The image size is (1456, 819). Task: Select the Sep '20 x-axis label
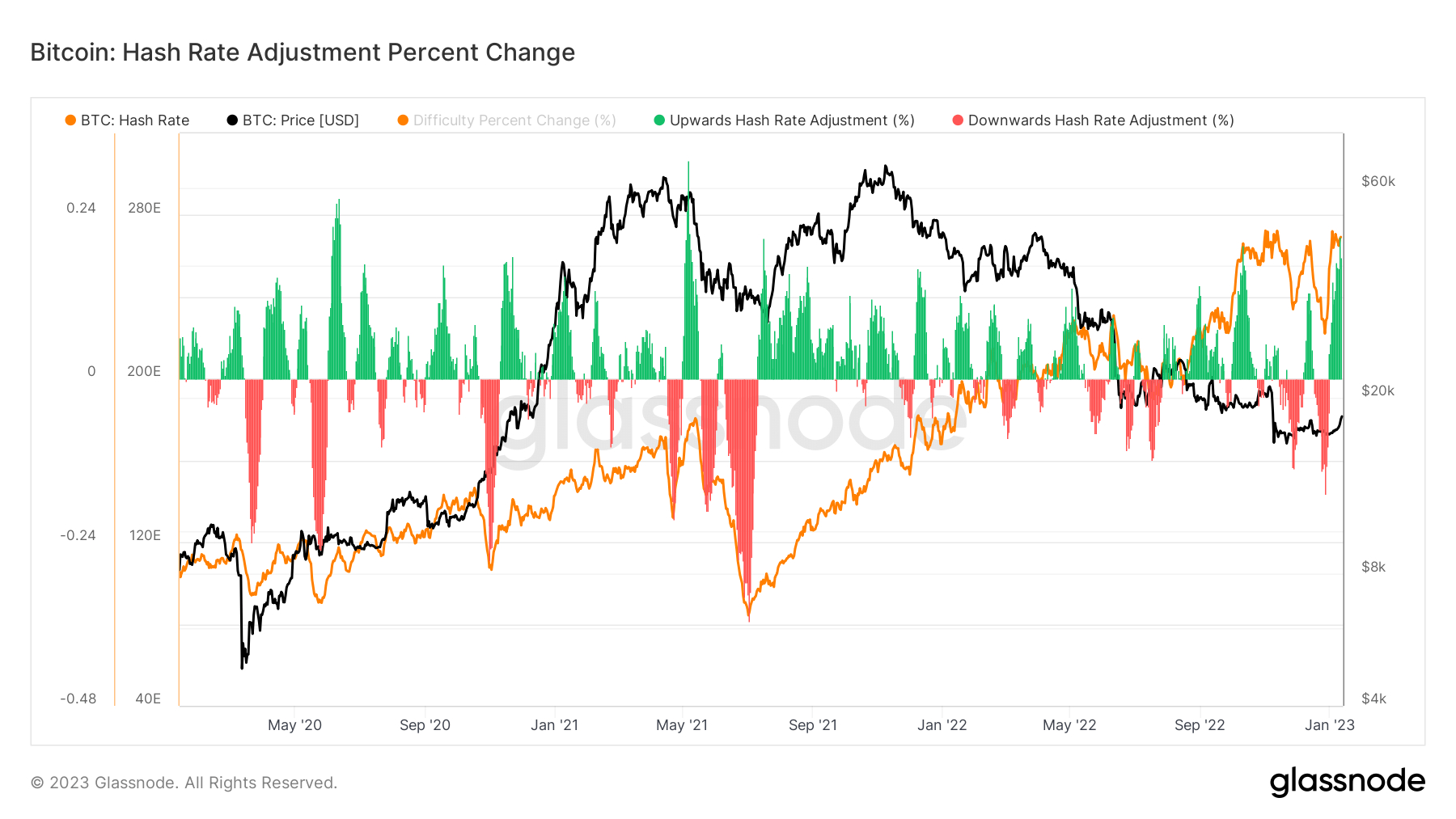425,725
